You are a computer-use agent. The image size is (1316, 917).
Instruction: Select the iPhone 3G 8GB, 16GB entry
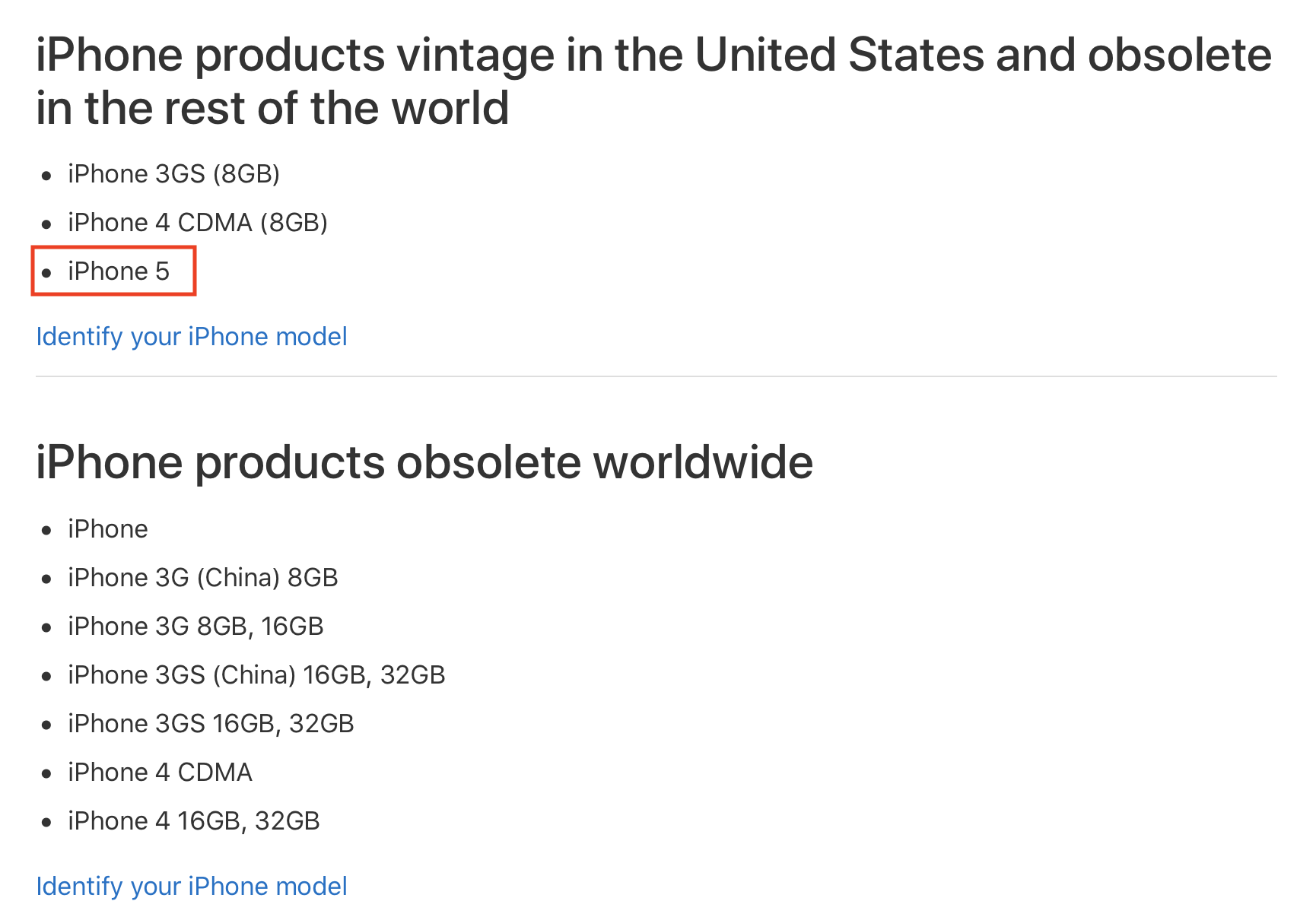[195, 627]
